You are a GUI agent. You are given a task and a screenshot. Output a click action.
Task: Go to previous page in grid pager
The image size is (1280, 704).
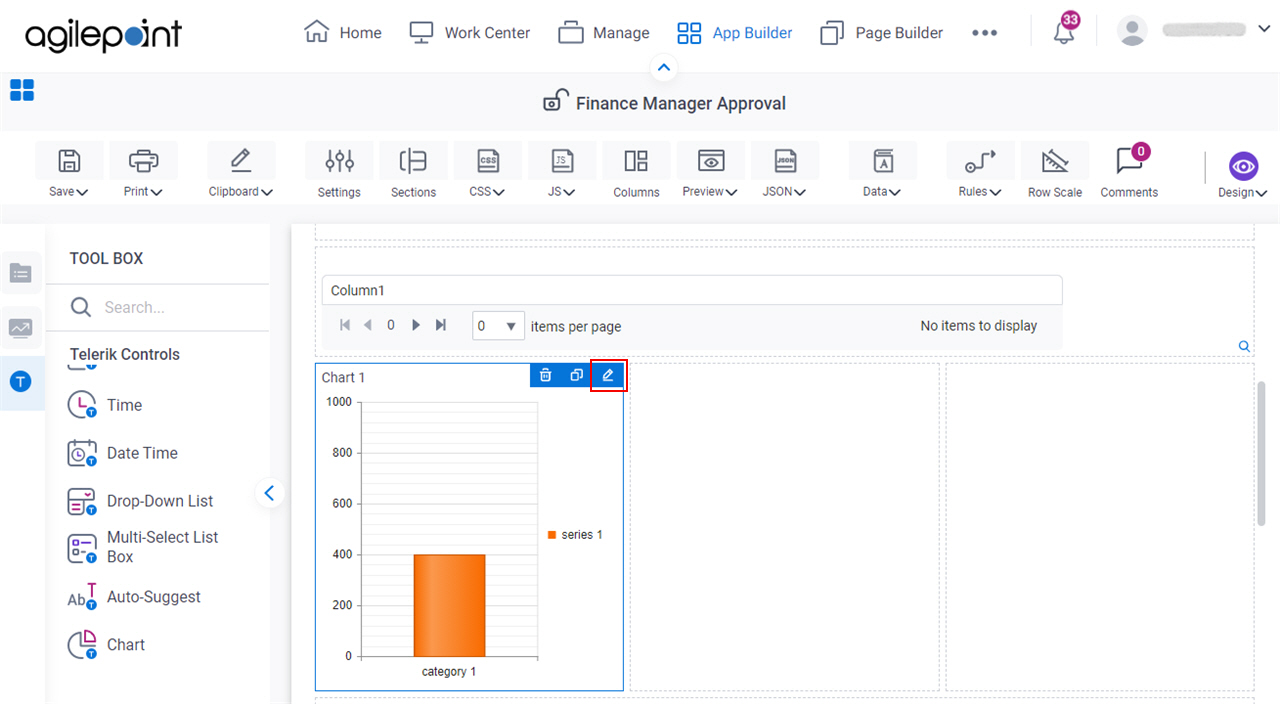click(x=368, y=325)
